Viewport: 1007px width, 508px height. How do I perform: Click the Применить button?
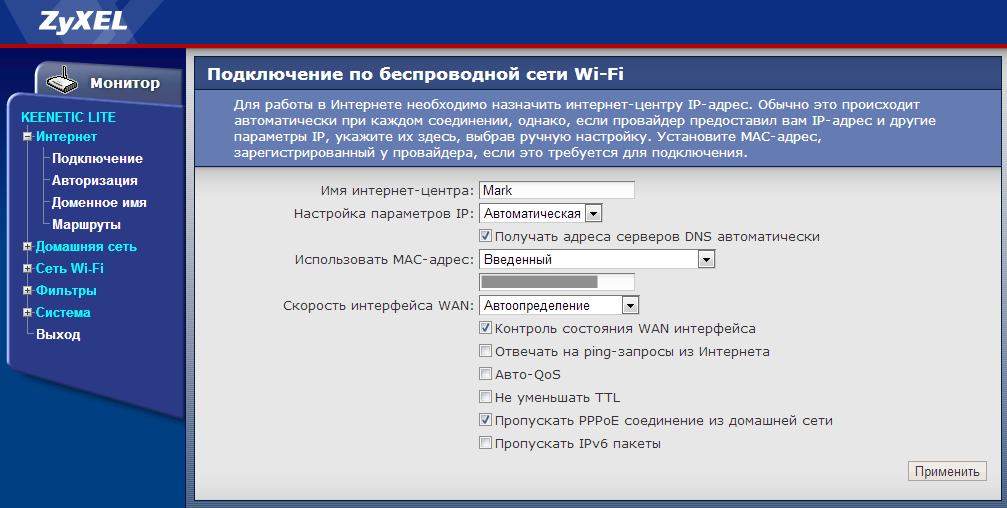pos(946,471)
